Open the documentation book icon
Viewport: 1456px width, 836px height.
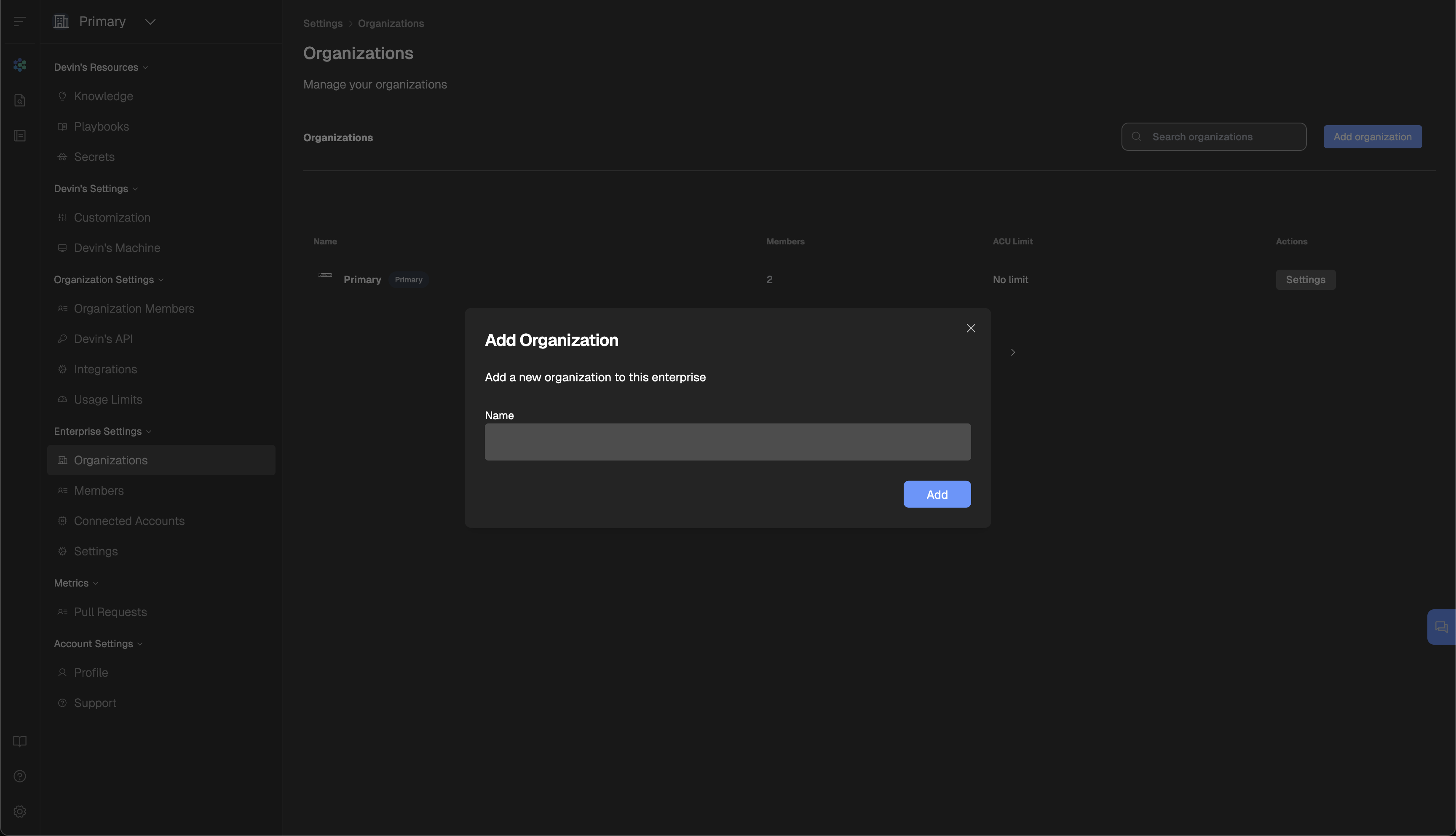coord(19,741)
